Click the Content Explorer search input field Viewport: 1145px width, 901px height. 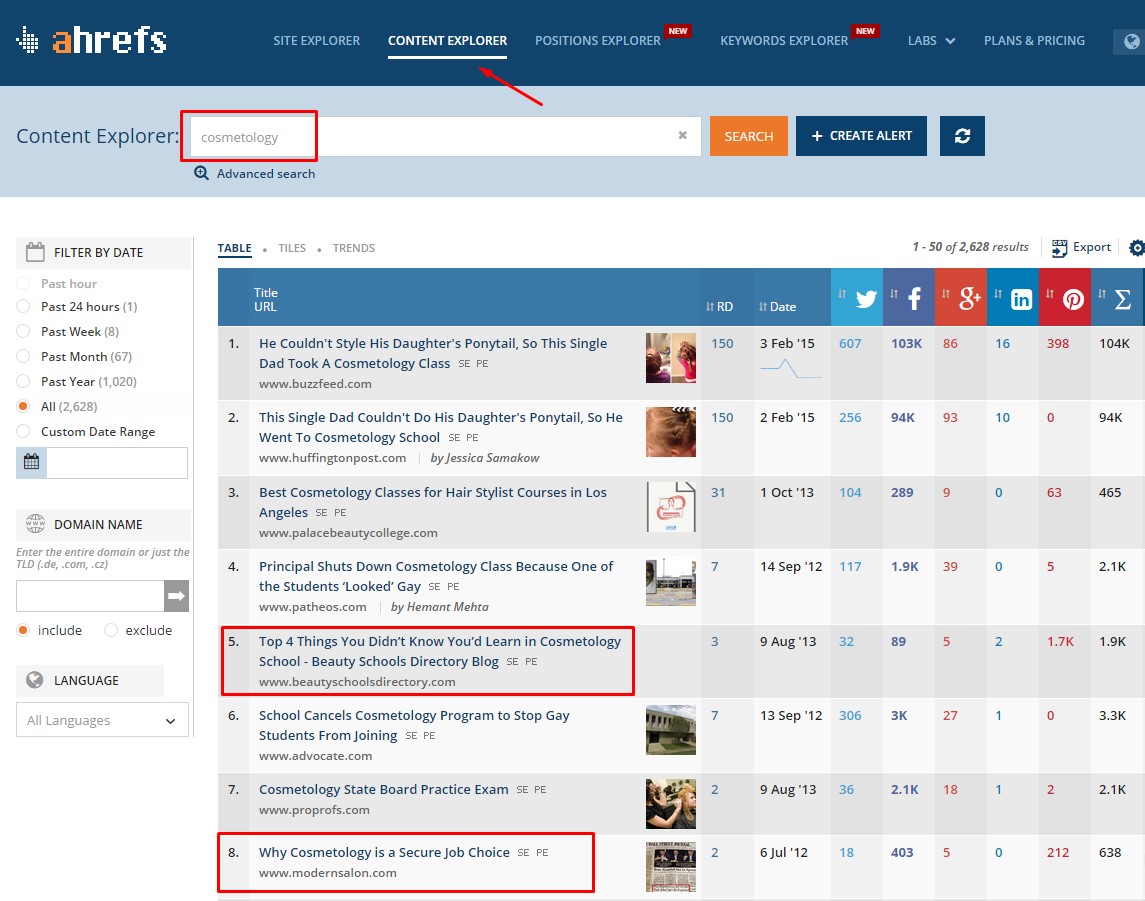tap(445, 137)
